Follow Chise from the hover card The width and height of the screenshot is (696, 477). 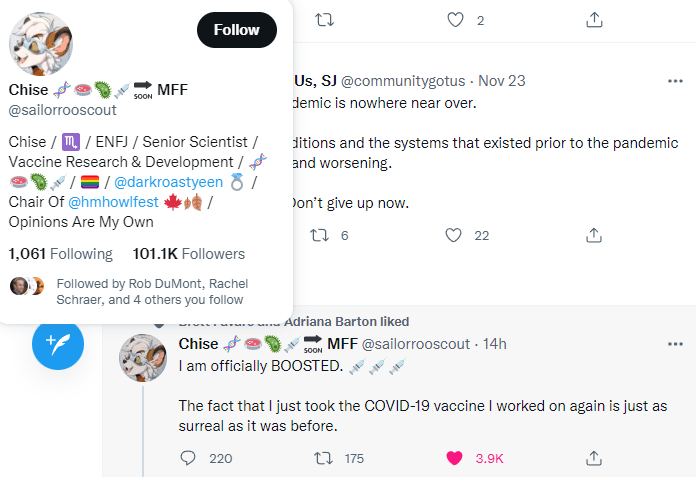237,30
